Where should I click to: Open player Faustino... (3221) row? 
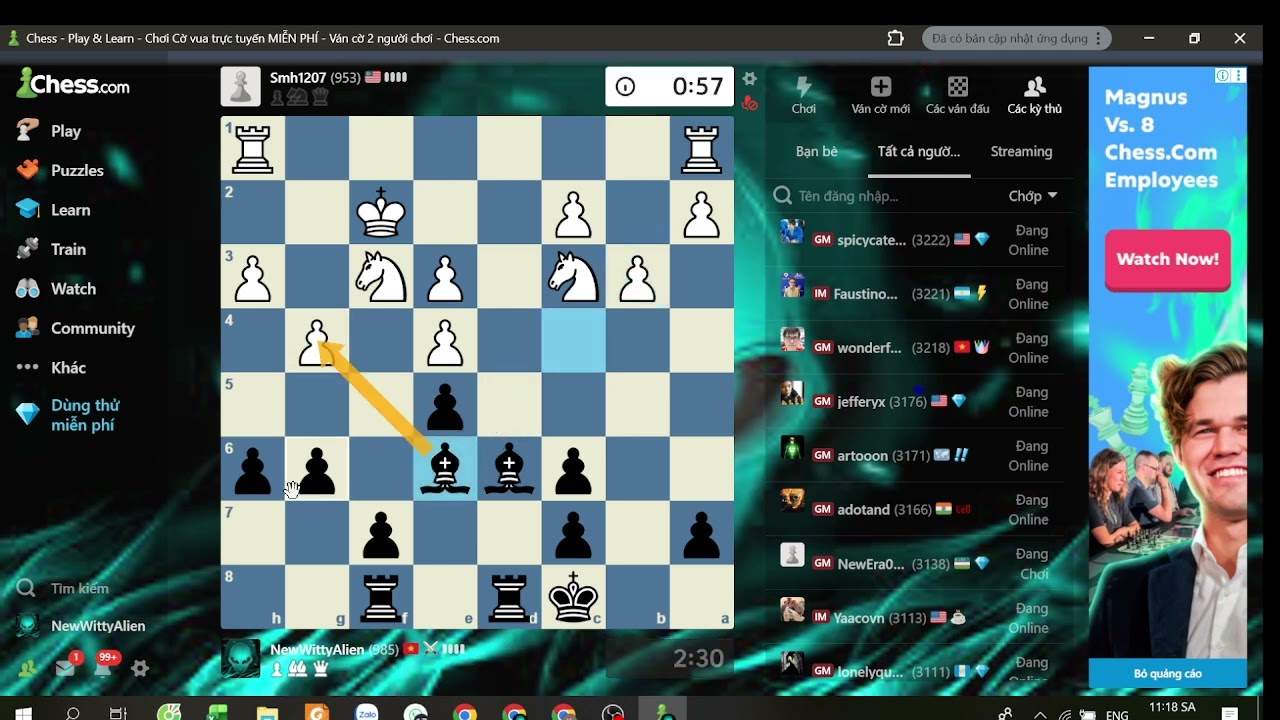coord(919,294)
